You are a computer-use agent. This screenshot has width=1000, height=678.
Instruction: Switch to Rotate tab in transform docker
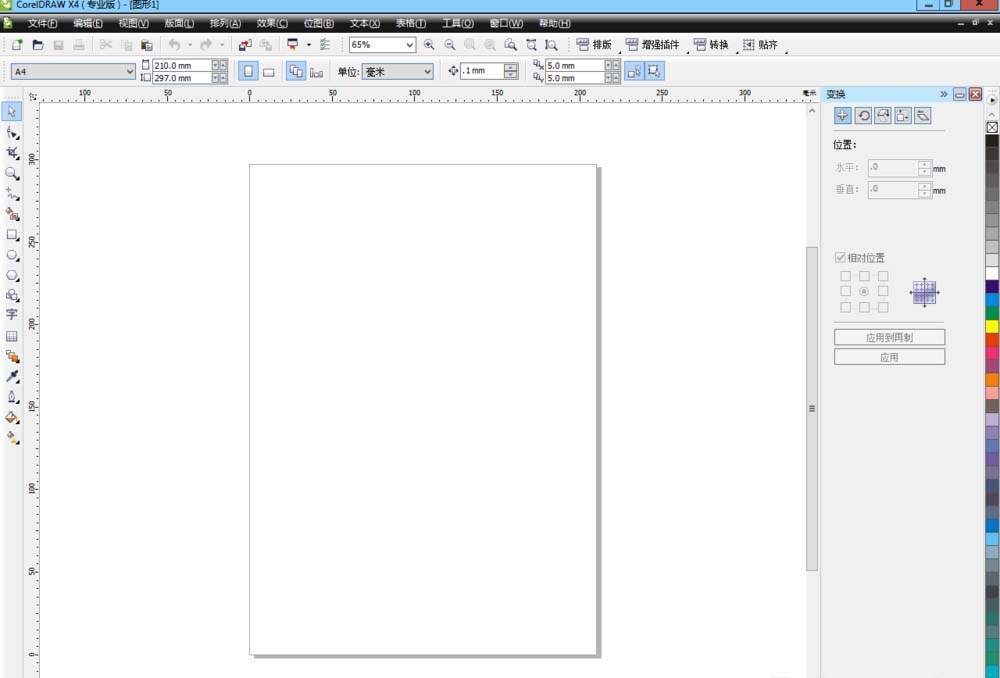click(x=863, y=116)
